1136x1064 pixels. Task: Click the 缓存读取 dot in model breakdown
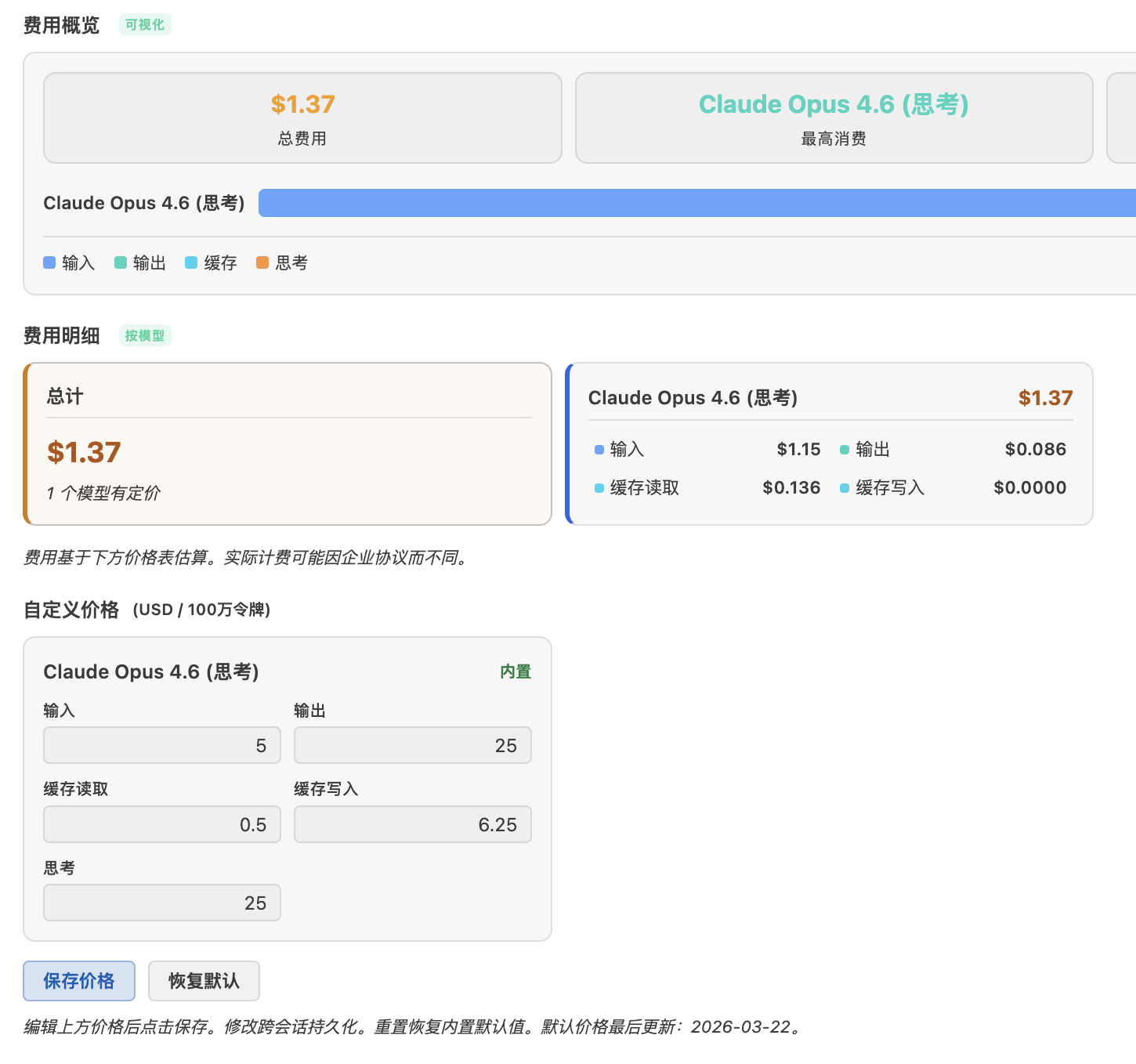coord(599,488)
